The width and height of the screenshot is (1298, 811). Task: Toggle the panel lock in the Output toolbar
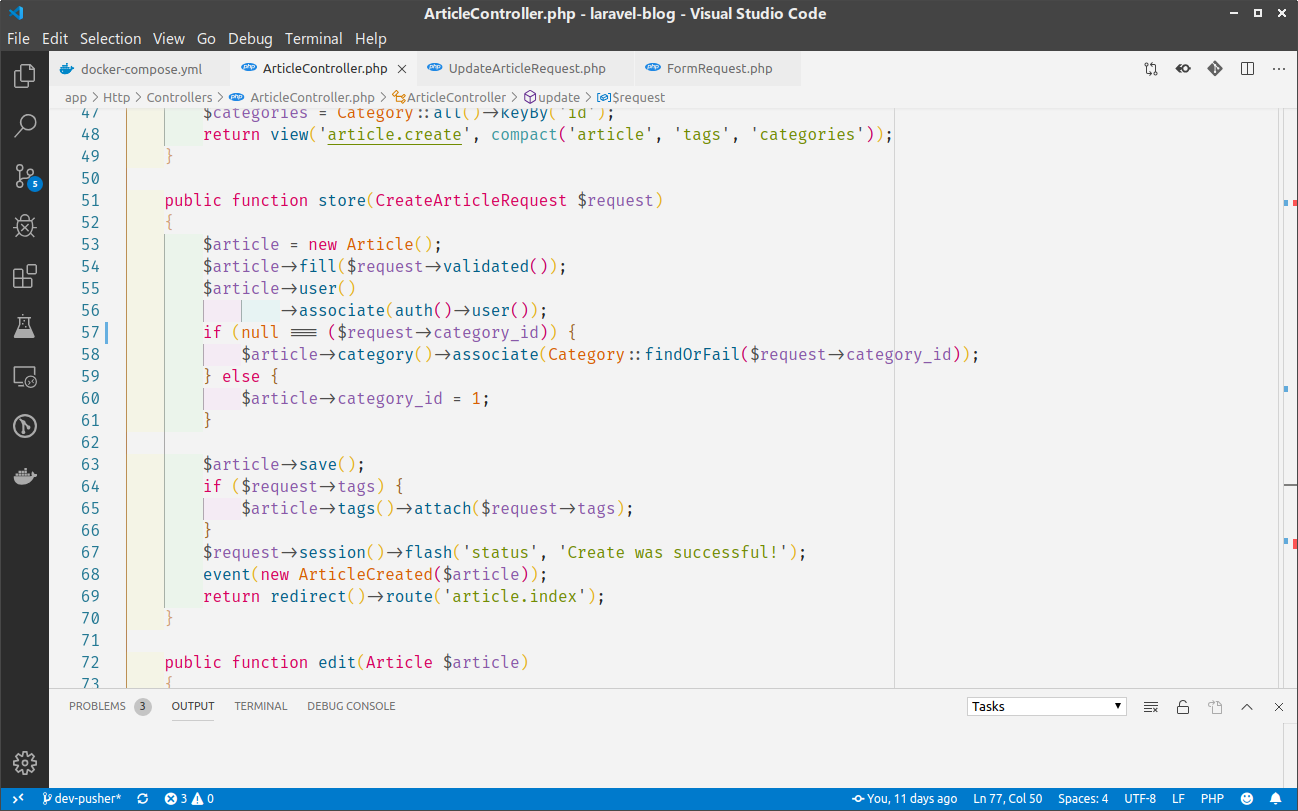[x=1183, y=707]
